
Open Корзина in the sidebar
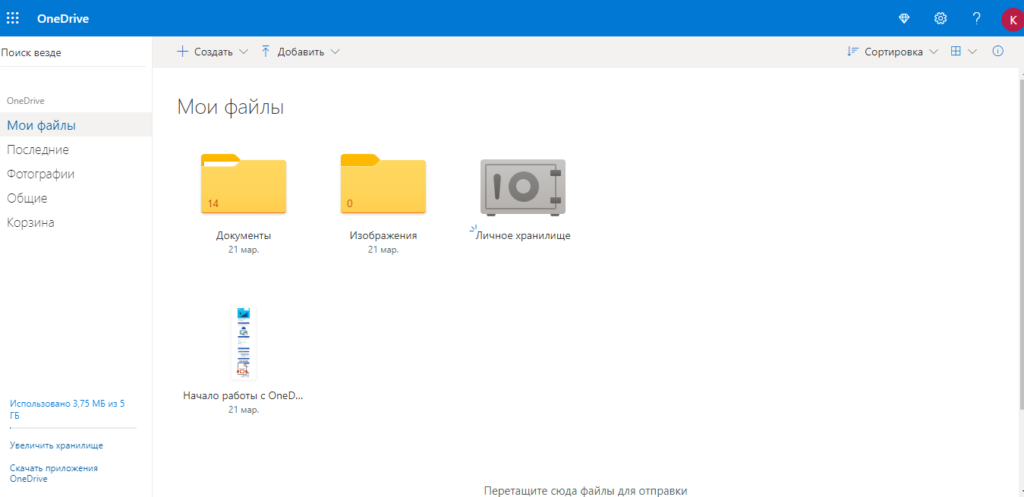point(31,222)
